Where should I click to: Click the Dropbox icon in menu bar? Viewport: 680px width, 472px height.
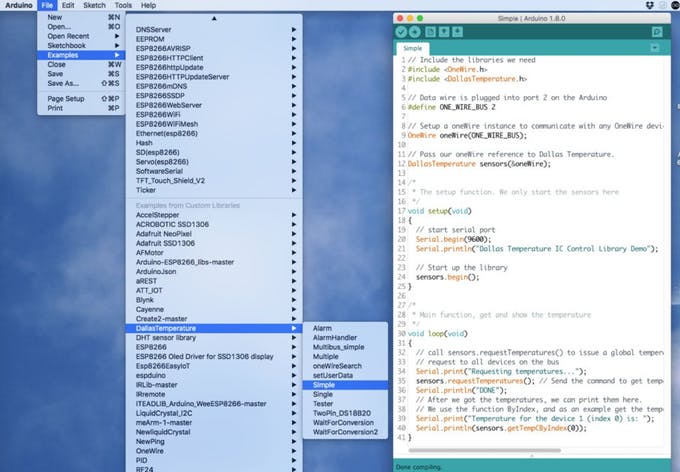(x=652, y=6)
